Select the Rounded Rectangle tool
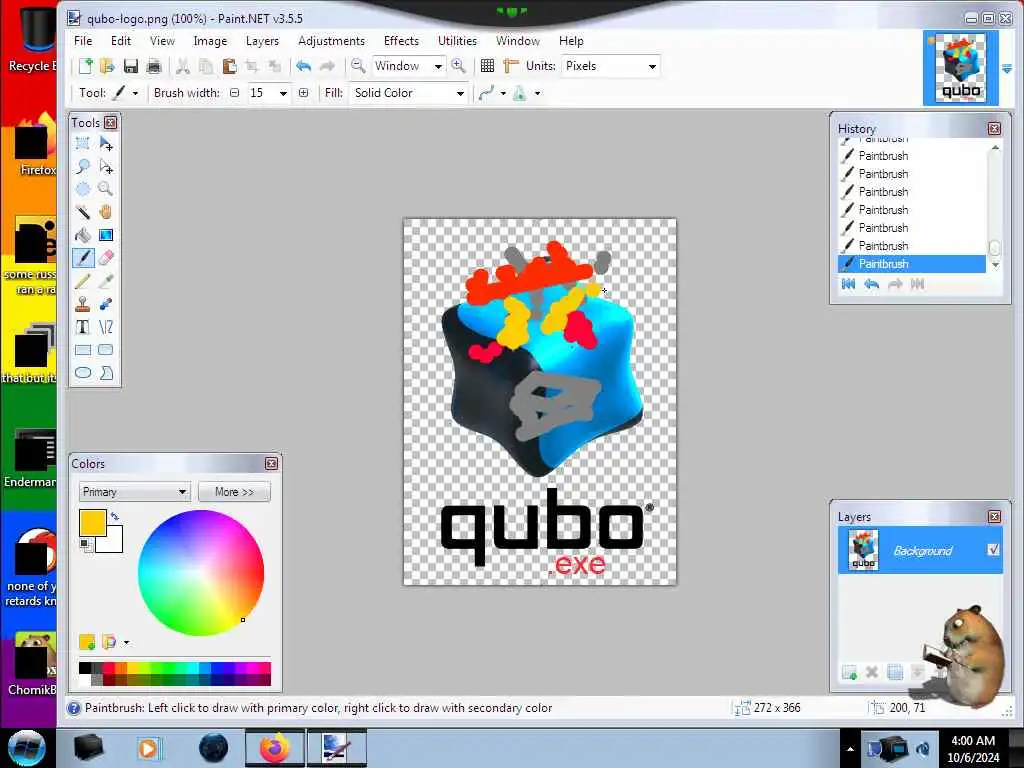The width and height of the screenshot is (1024, 768). click(x=106, y=350)
